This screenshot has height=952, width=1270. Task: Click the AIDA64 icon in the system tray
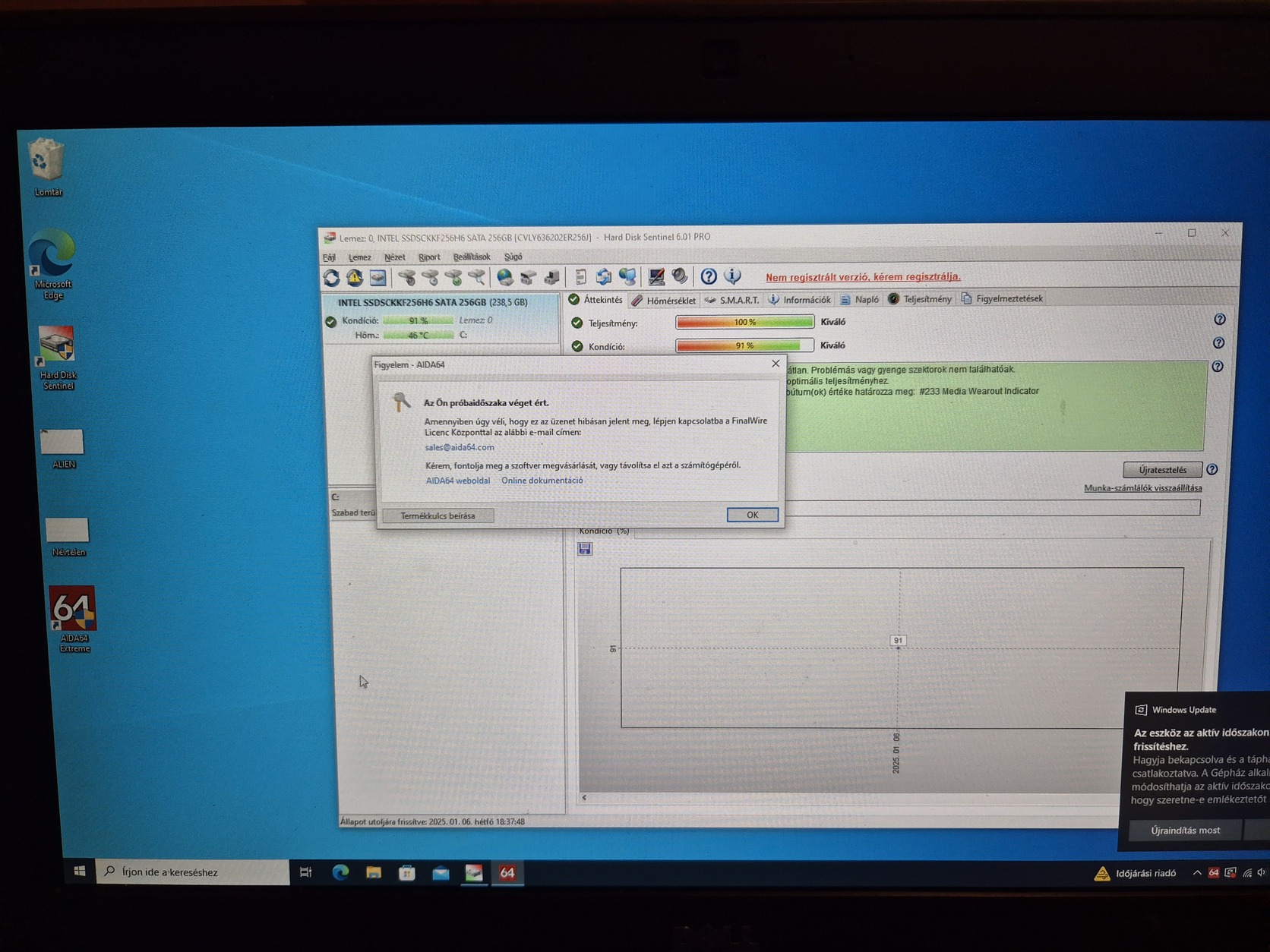[x=1214, y=873]
